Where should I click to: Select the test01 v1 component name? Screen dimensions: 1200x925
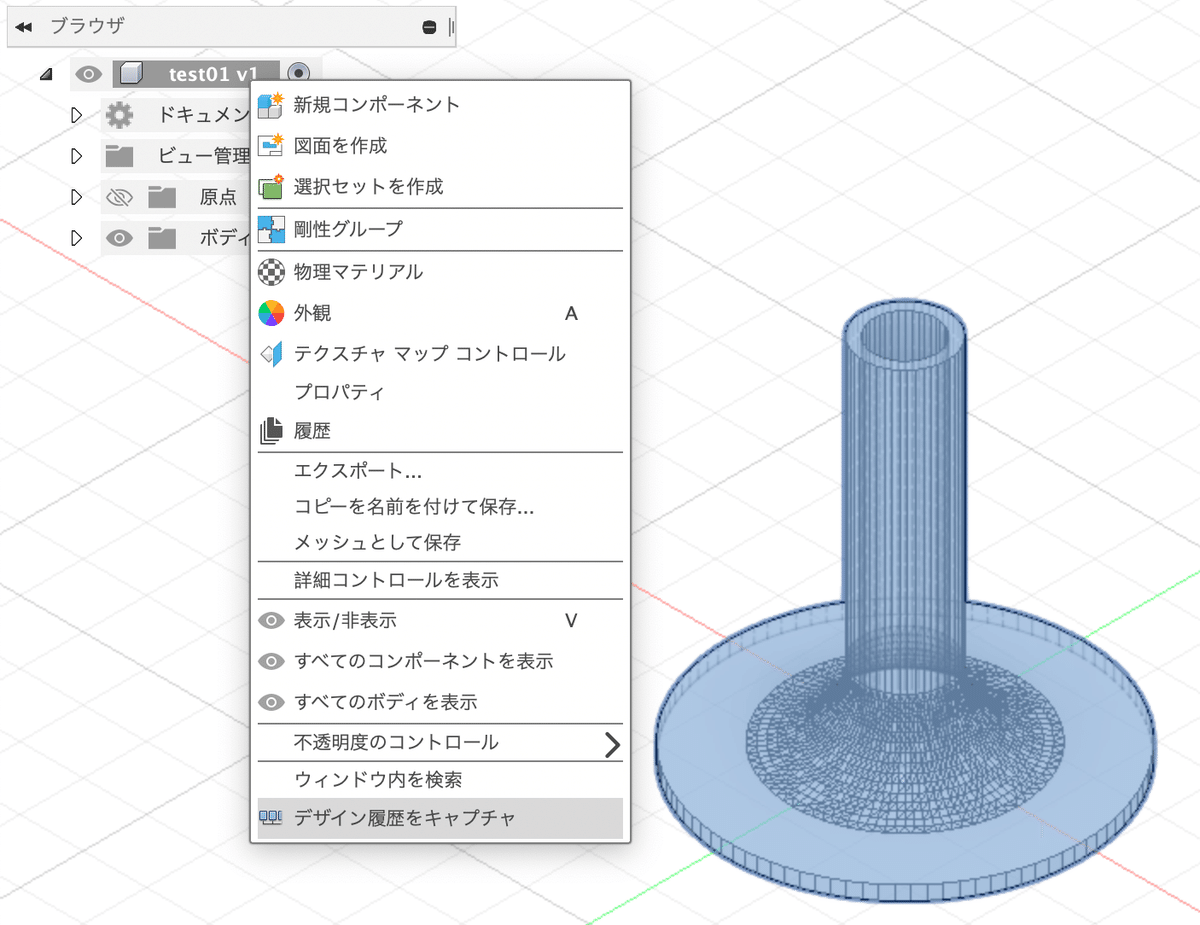213,74
